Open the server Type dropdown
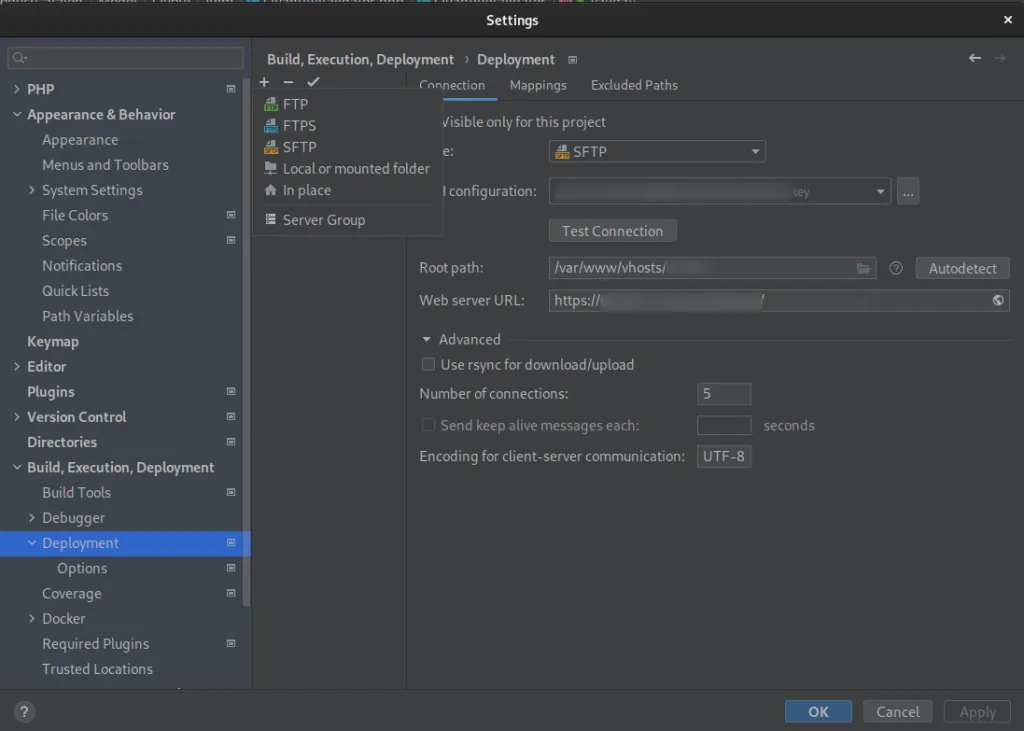 pos(656,151)
